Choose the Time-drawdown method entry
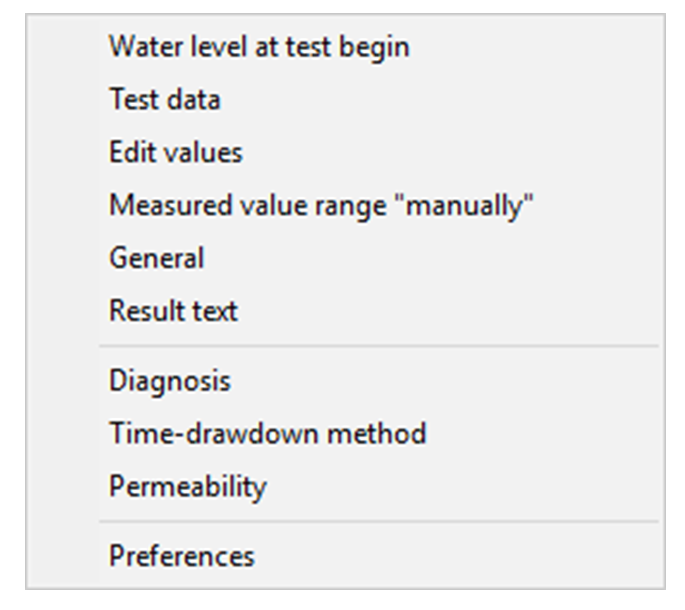685x610 pixels. [x=268, y=434]
